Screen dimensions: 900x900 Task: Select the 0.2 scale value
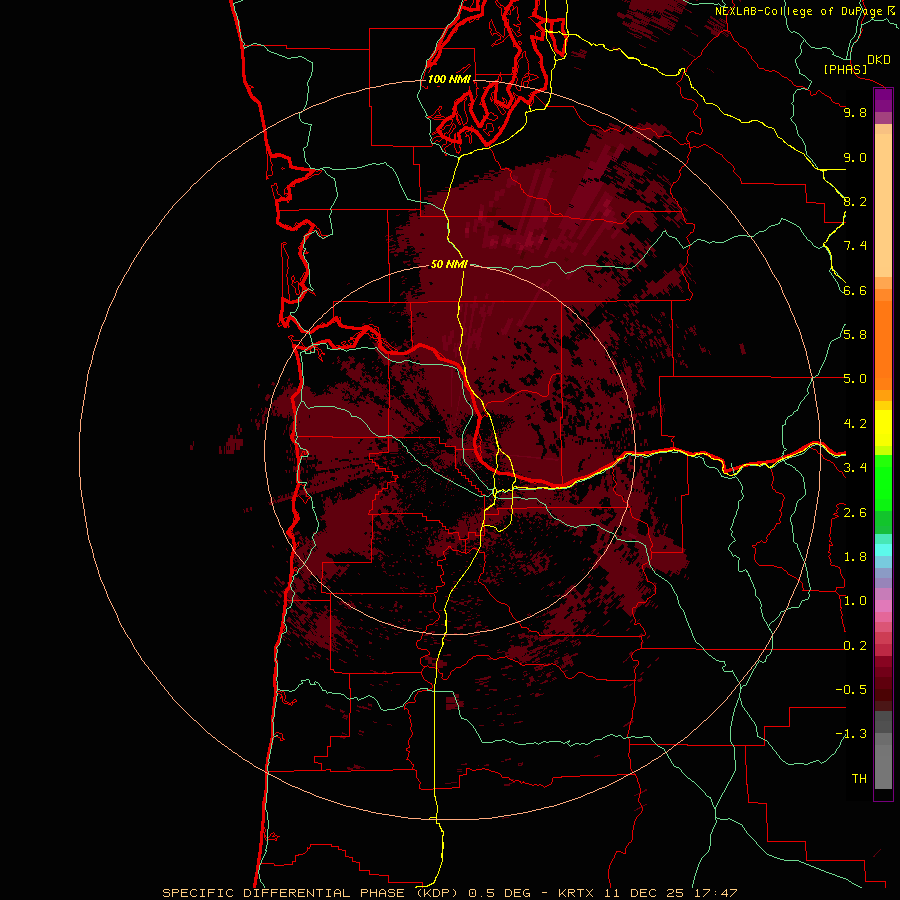point(855,646)
